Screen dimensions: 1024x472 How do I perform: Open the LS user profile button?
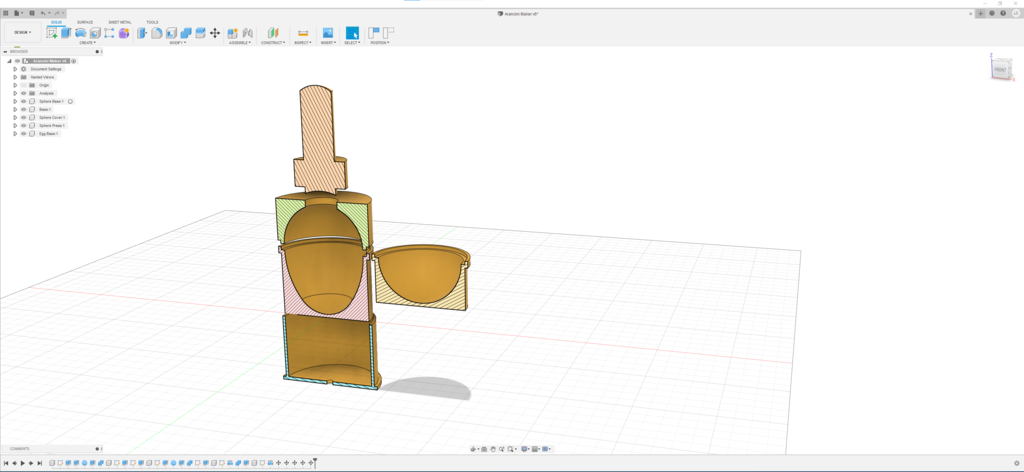coord(1016,13)
